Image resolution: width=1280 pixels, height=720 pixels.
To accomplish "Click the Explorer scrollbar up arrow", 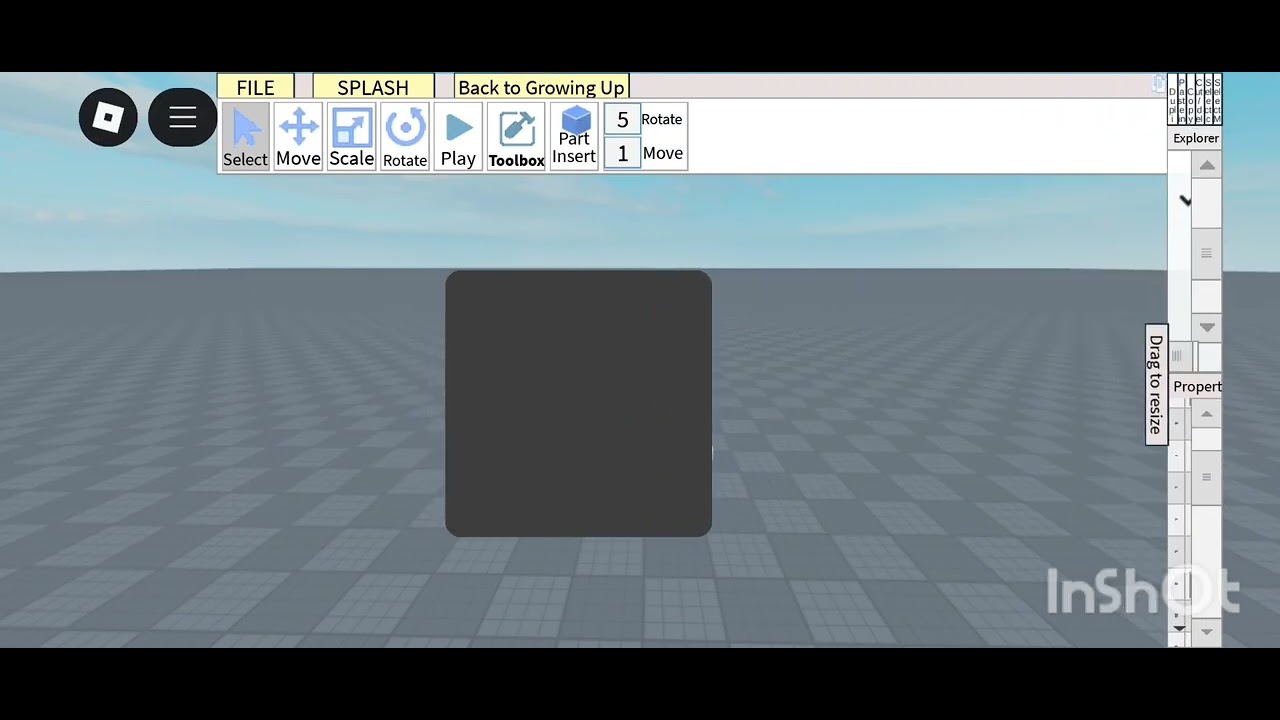I will (1207, 165).
